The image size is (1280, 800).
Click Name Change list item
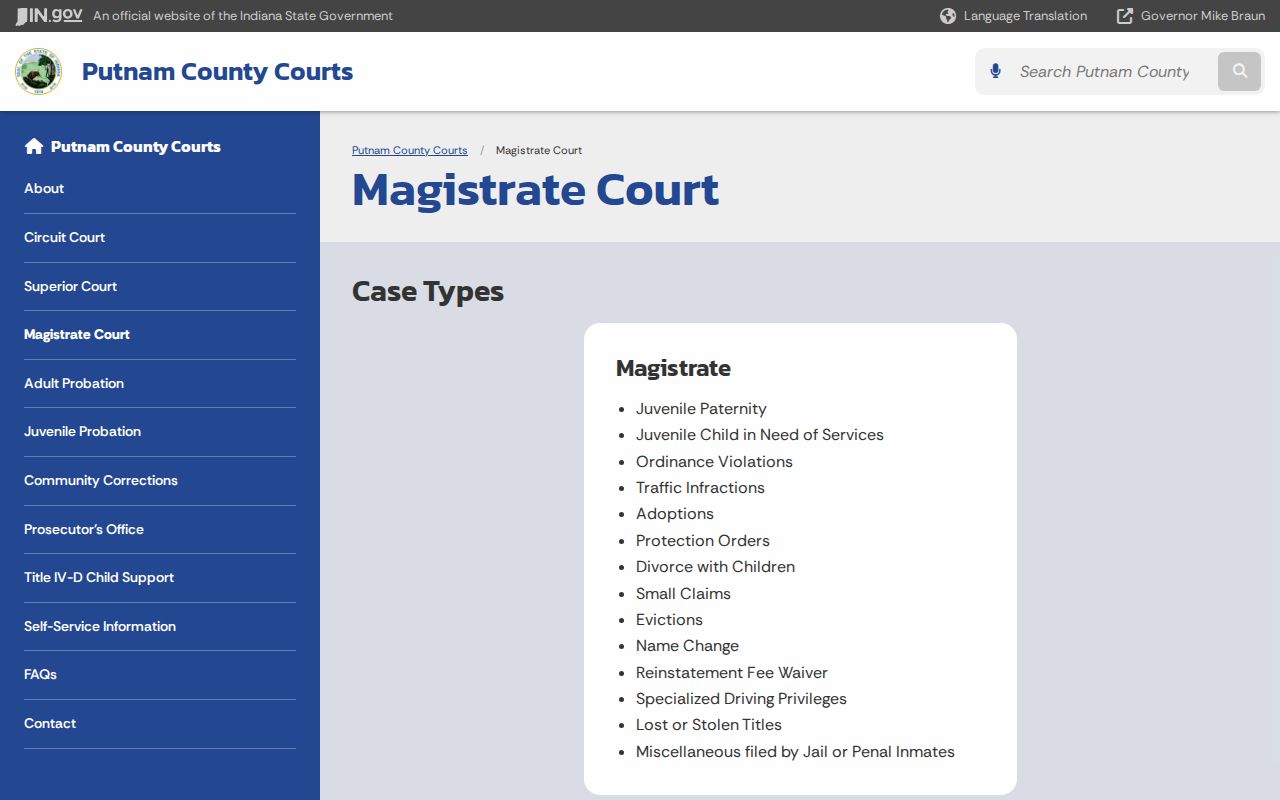(687, 646)
